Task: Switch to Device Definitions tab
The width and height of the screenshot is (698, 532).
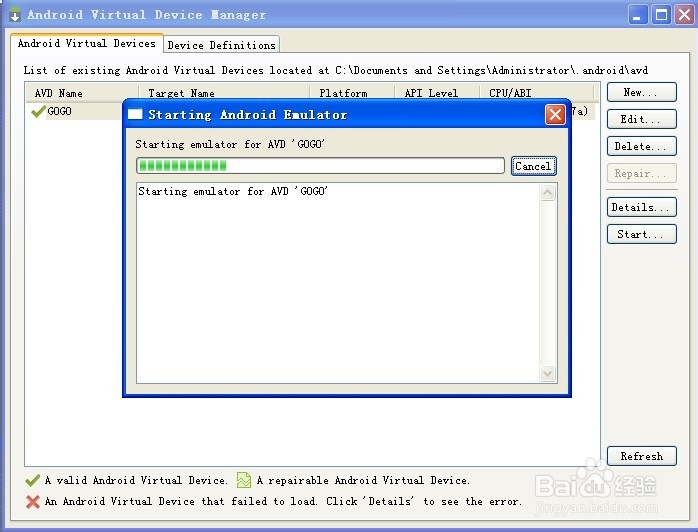Action: click(x=222, y=45)
